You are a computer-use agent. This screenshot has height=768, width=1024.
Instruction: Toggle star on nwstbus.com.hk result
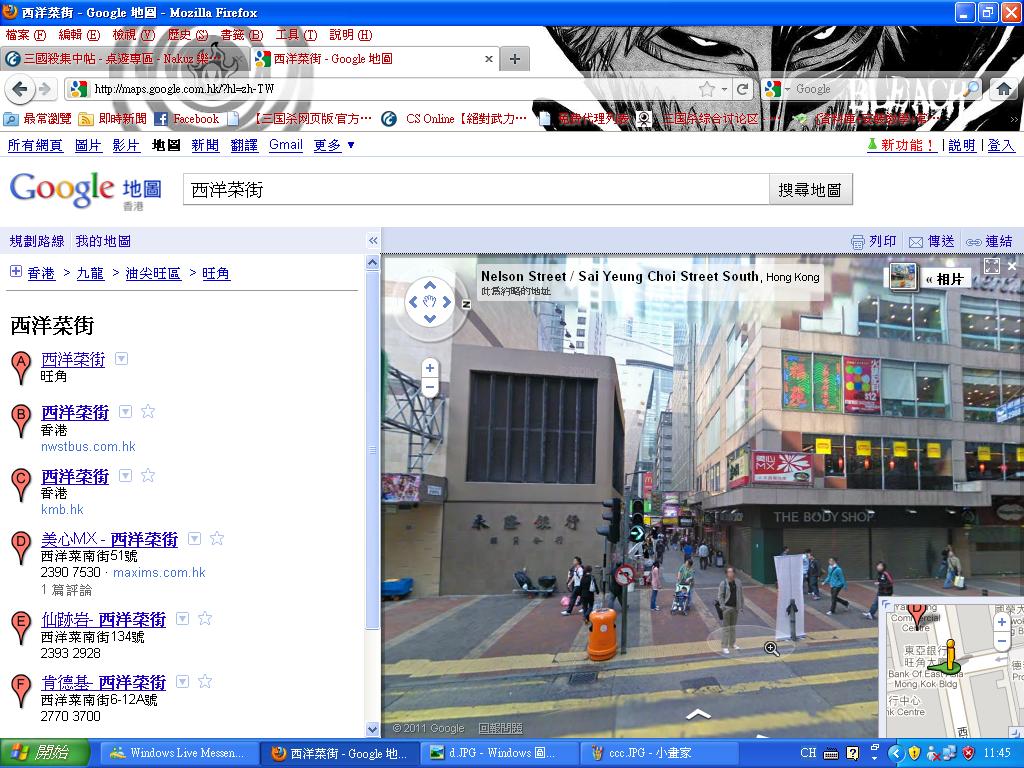(x=148, y=411)
